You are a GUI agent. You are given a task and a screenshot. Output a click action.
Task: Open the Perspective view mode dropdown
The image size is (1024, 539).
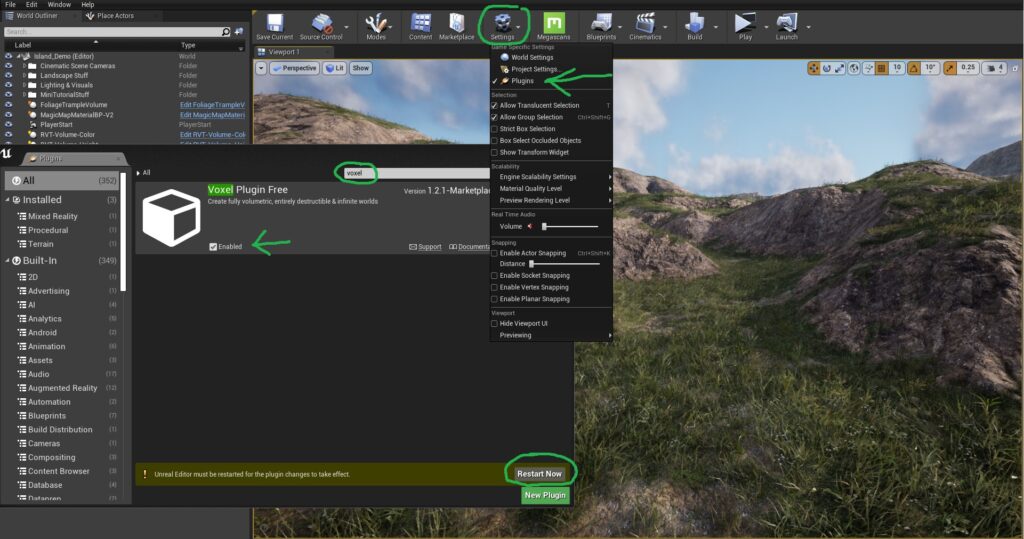point(294,68)
